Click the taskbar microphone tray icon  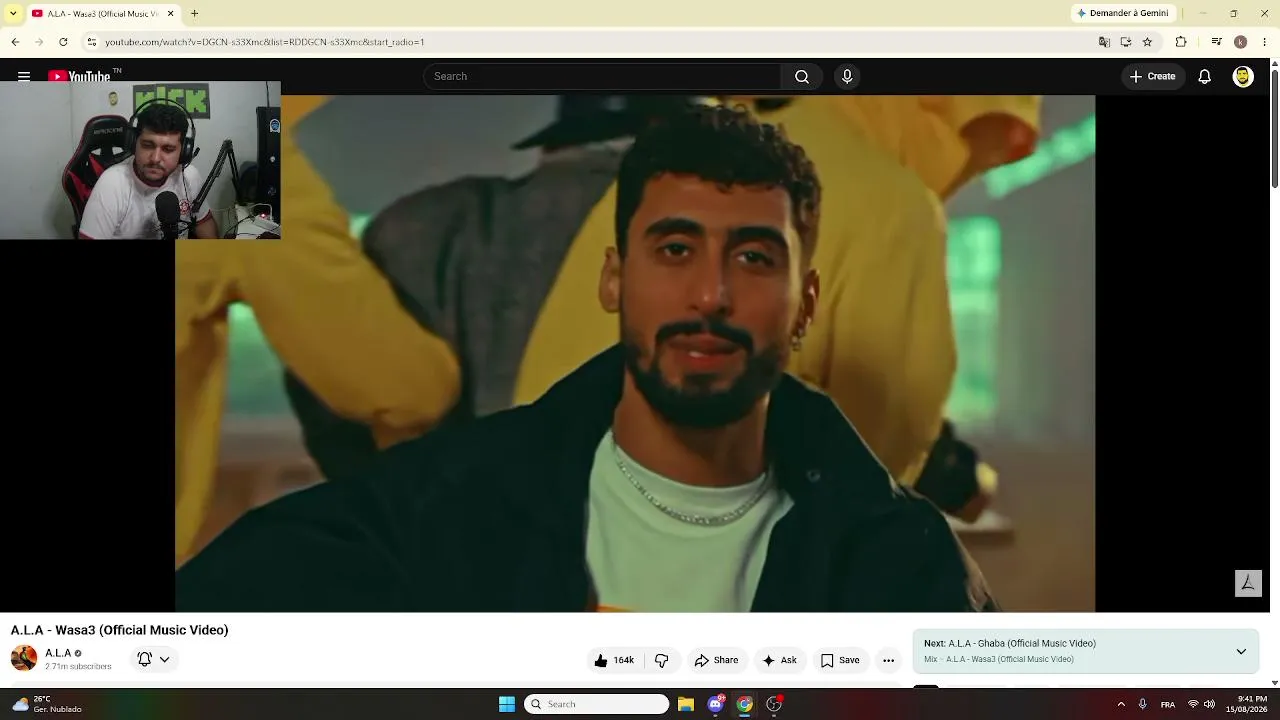(x=1142, y=704)
